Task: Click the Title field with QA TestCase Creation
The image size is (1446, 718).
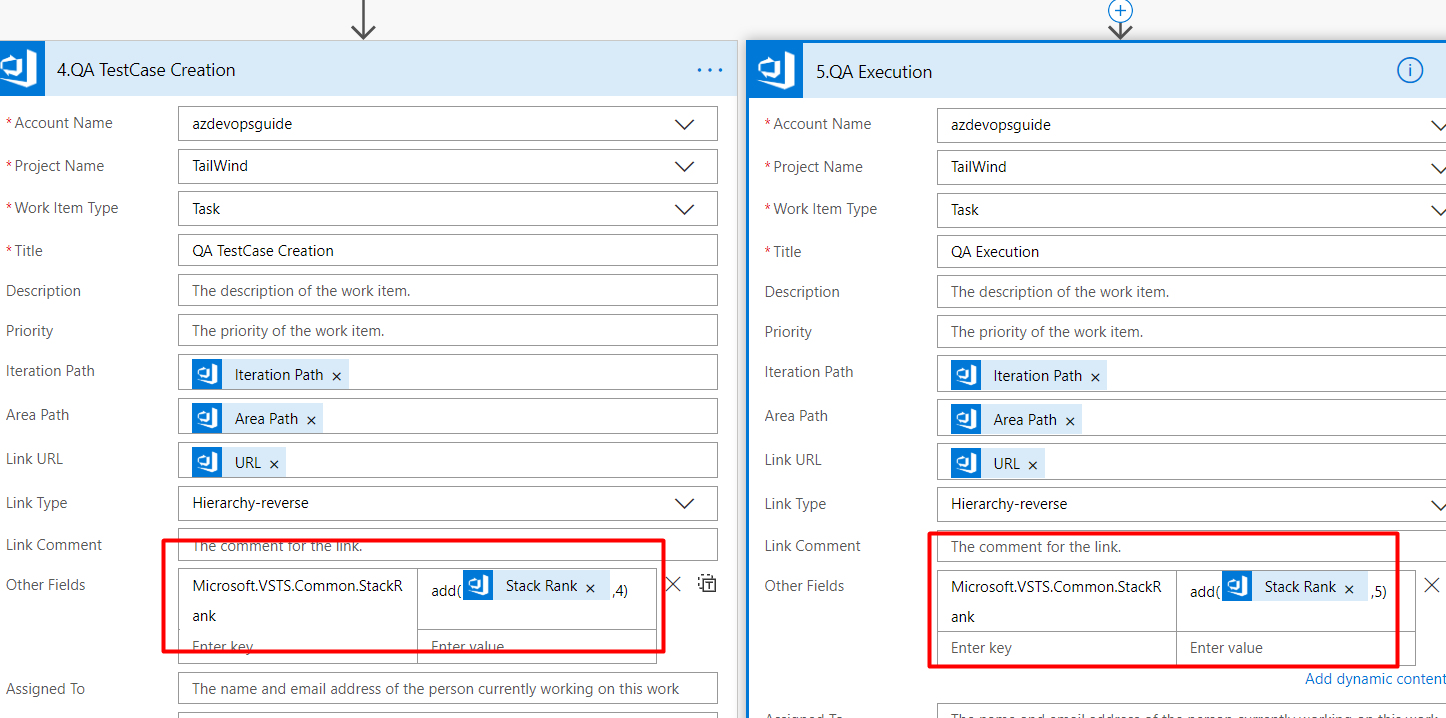Action: click(x=448, y=250)
